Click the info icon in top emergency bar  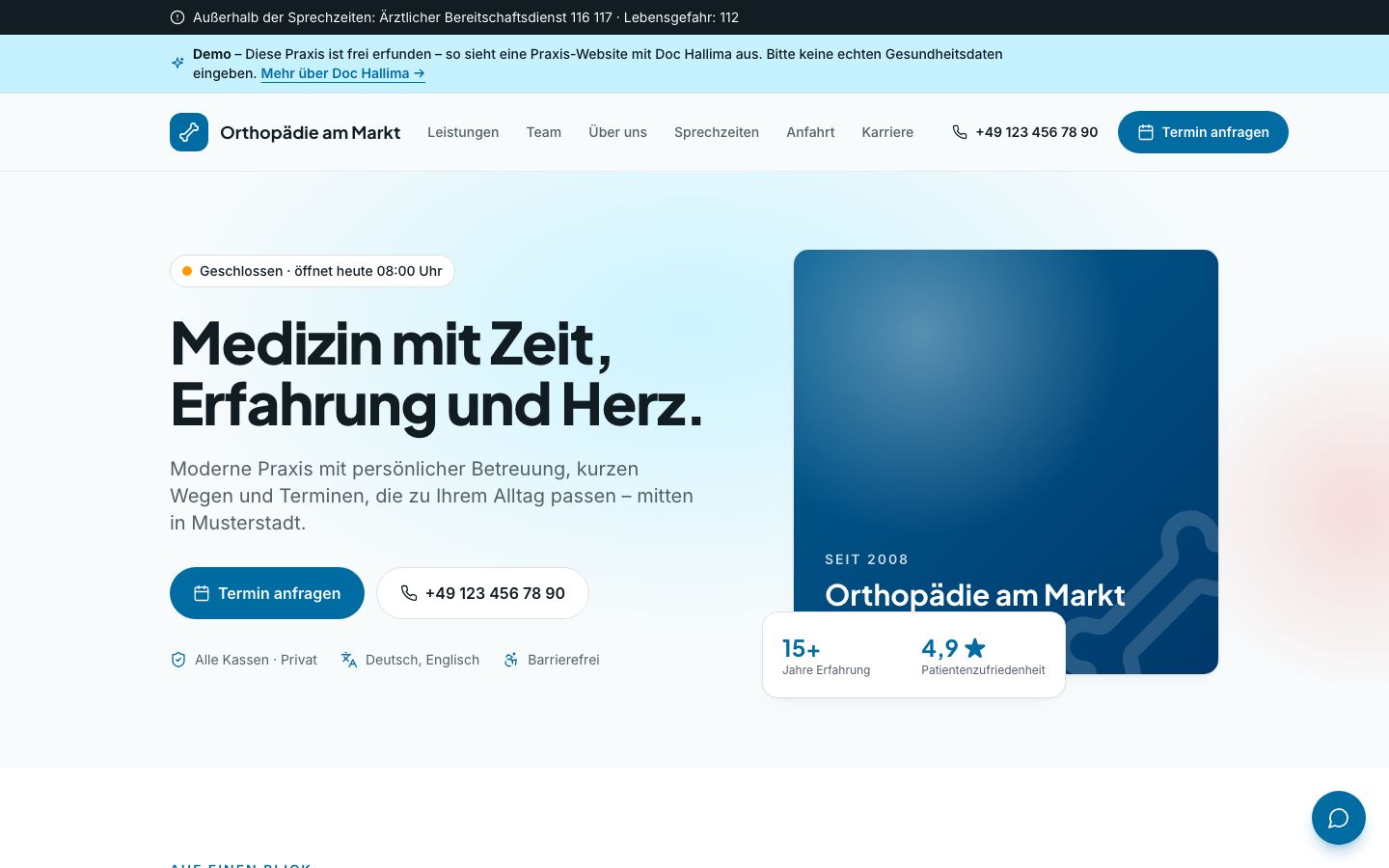177,17
